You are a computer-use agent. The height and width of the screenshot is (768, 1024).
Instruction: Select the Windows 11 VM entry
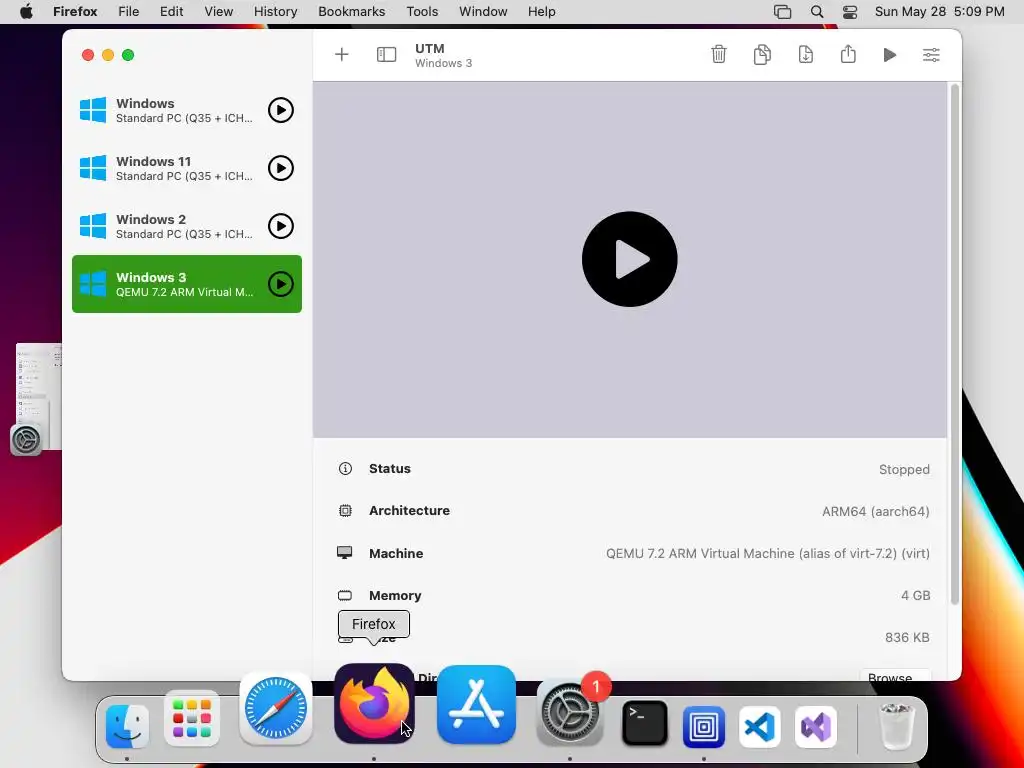(x=187, y=168)
